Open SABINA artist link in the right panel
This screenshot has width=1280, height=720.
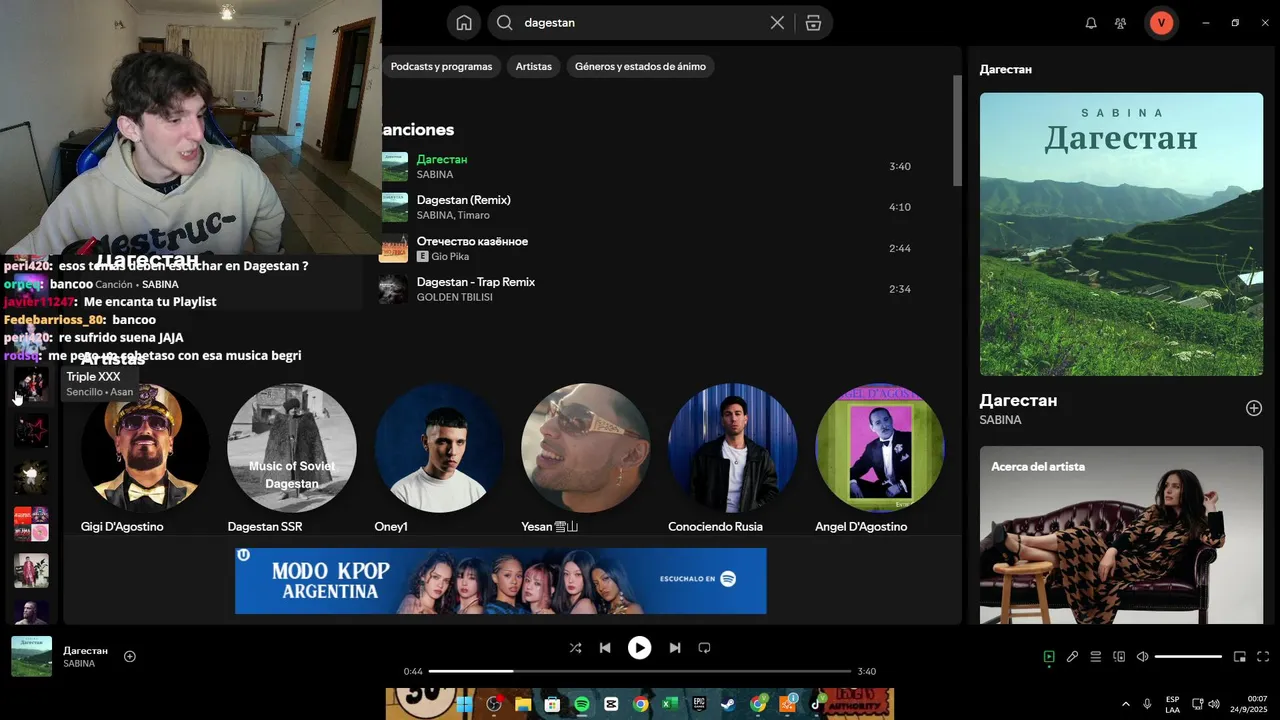1001,420
